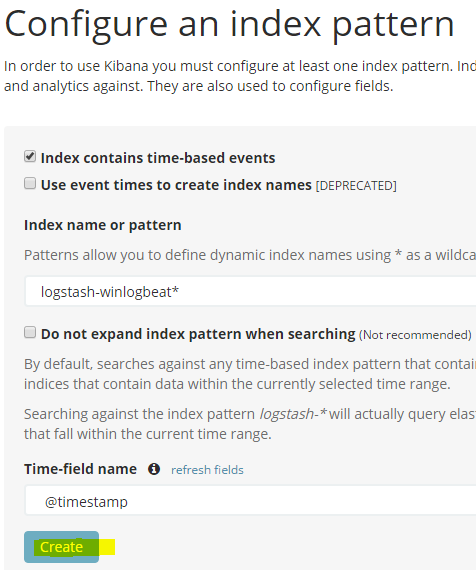476x570 pixels.
Task: Click the italic logstash-* example text
Action: [293, 414]
